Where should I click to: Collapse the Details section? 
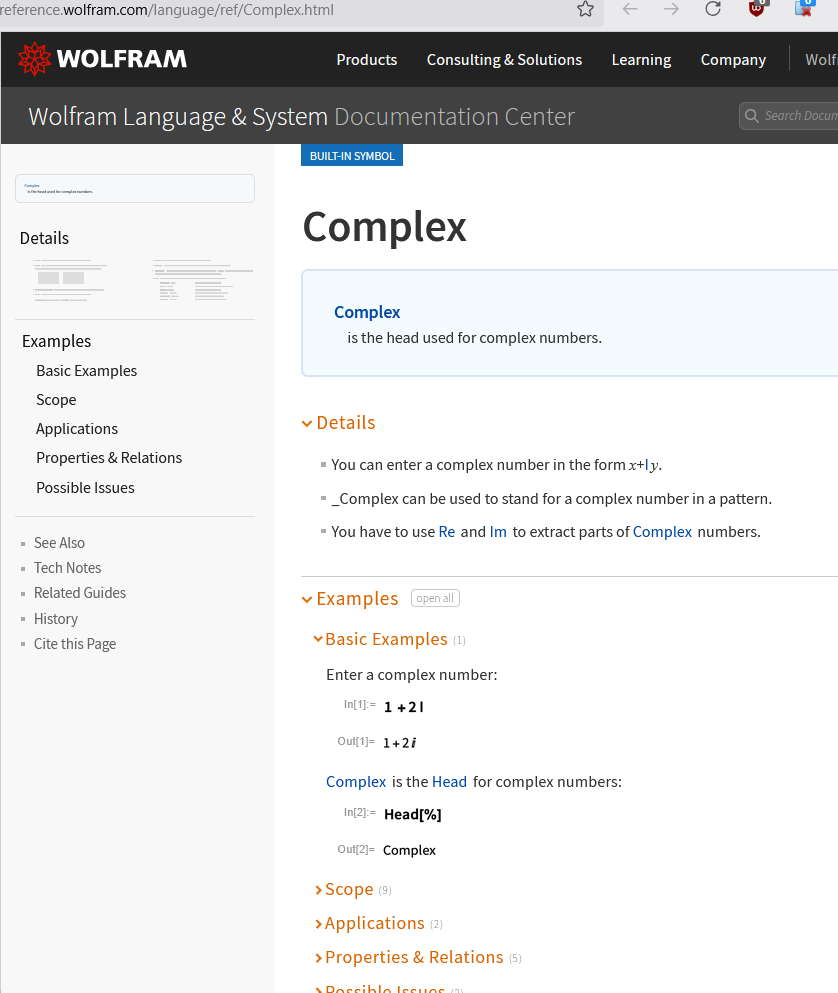308,423
